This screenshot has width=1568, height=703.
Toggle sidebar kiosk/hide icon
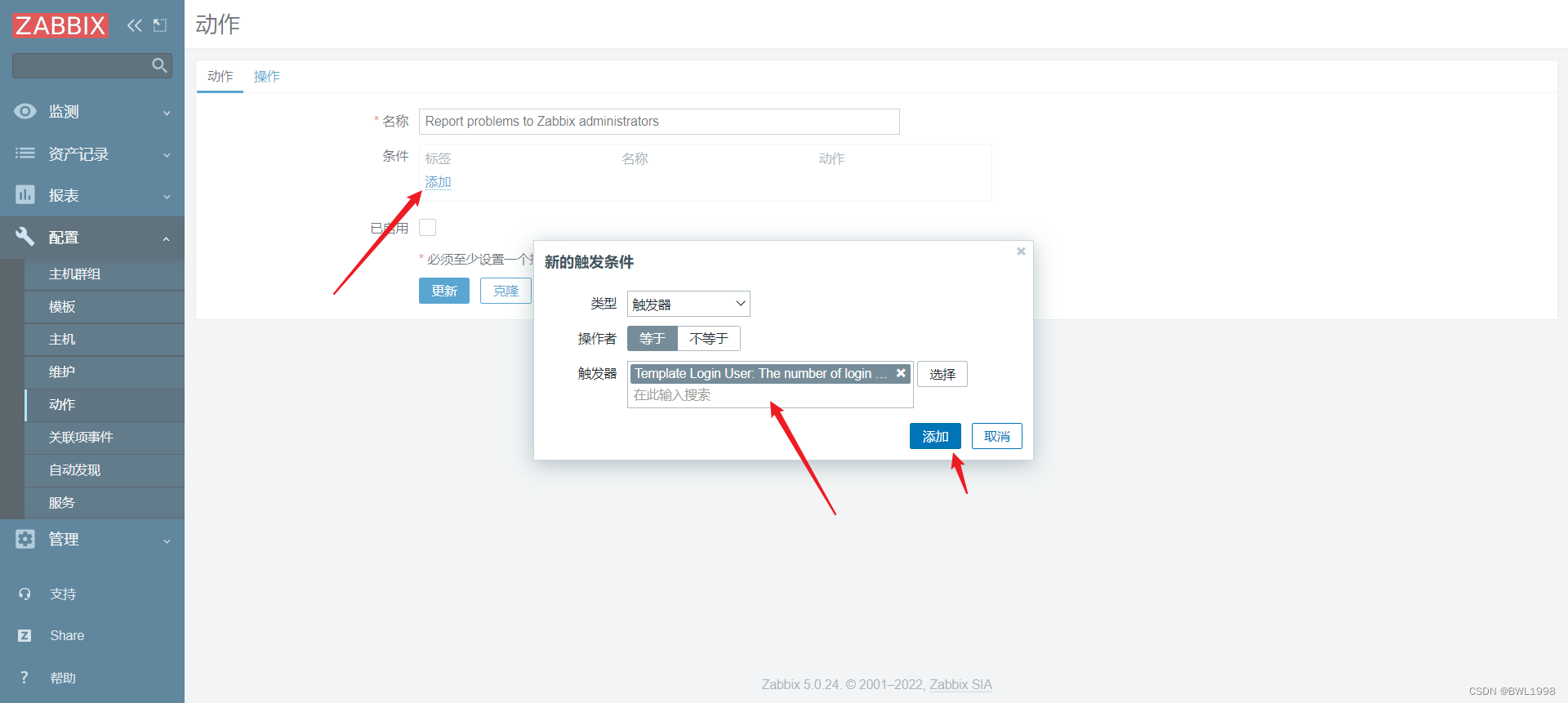coord(160,25)
